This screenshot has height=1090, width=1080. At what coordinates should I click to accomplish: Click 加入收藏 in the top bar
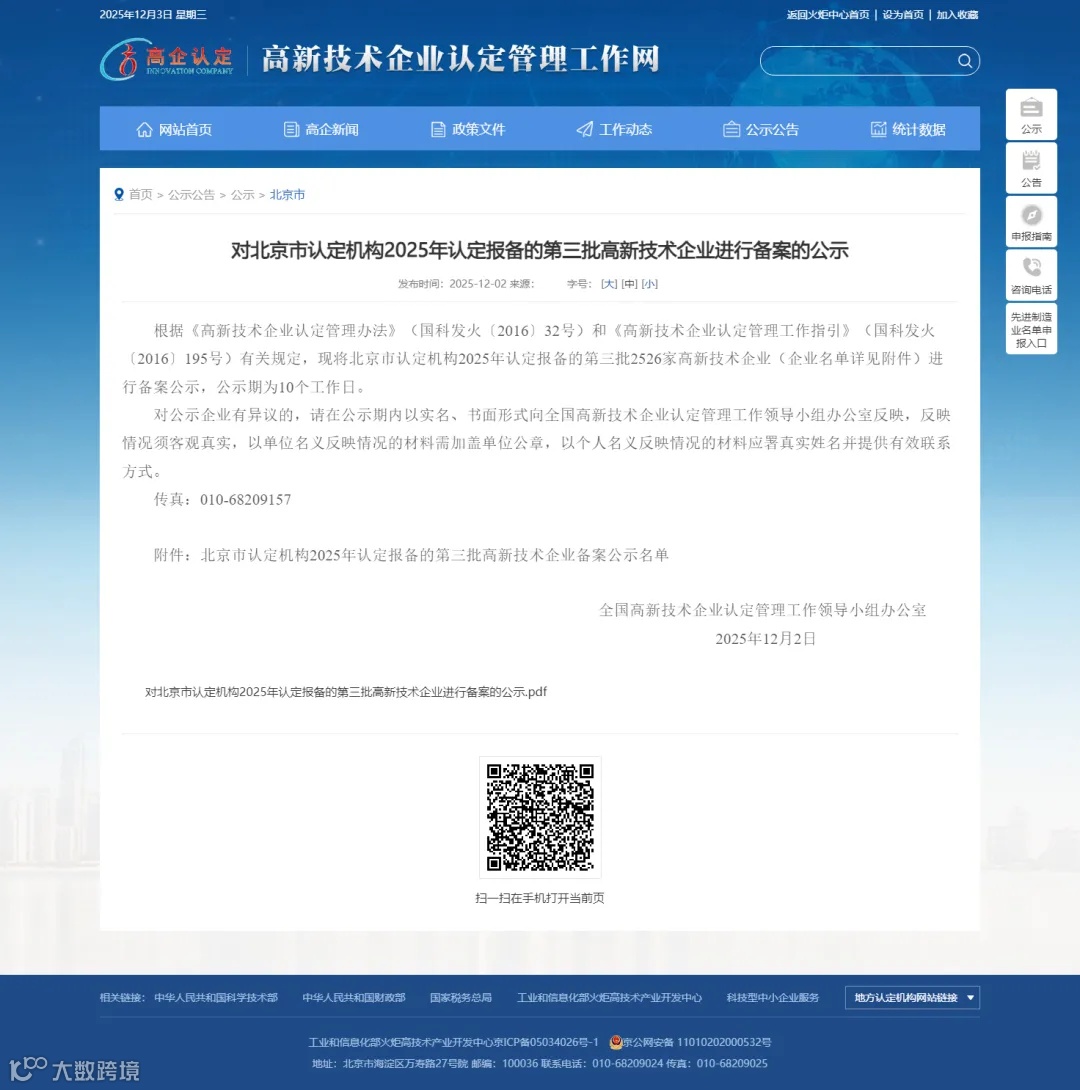pyautogui.click(x=957, y=15)
